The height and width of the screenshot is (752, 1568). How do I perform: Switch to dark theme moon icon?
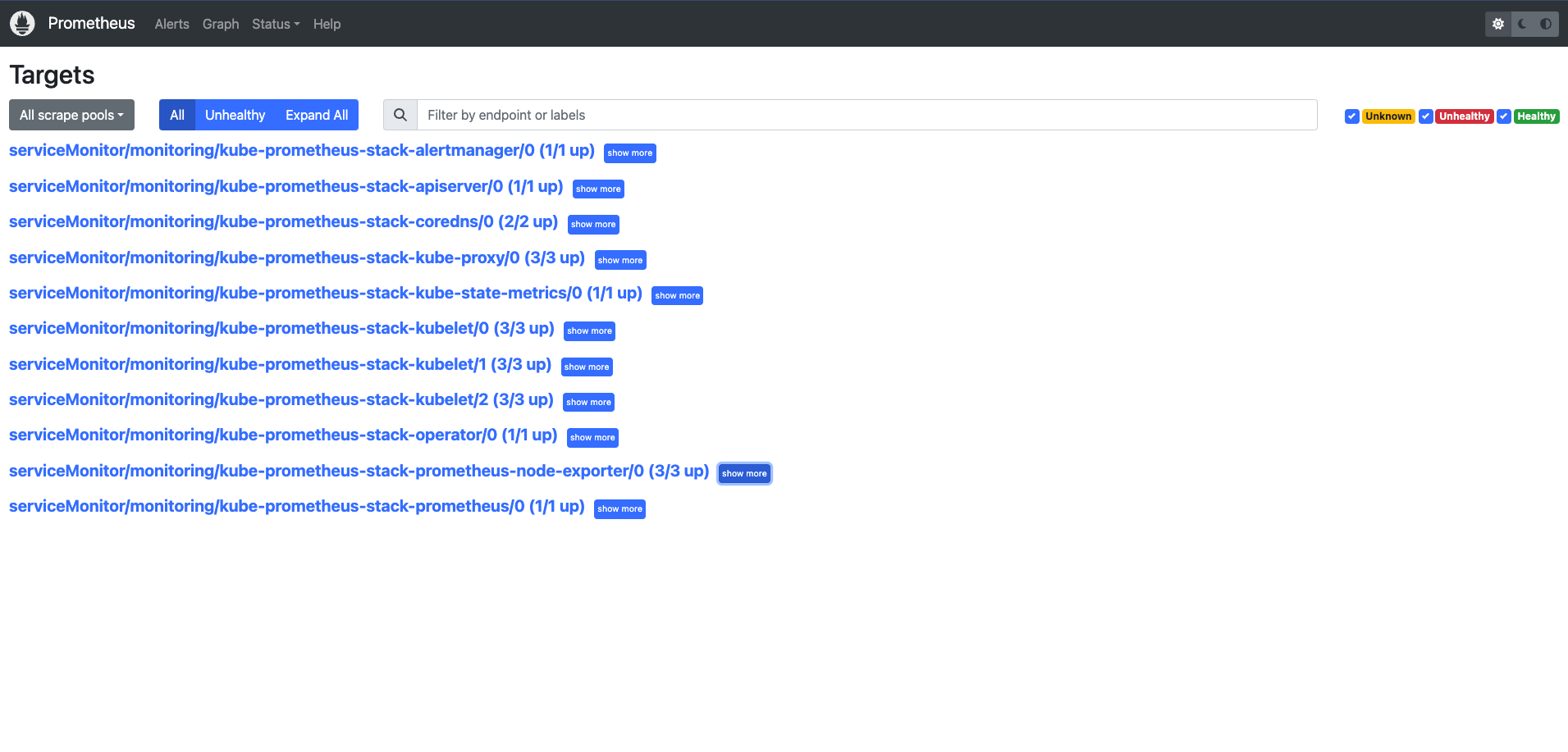tap(1522, 24)
